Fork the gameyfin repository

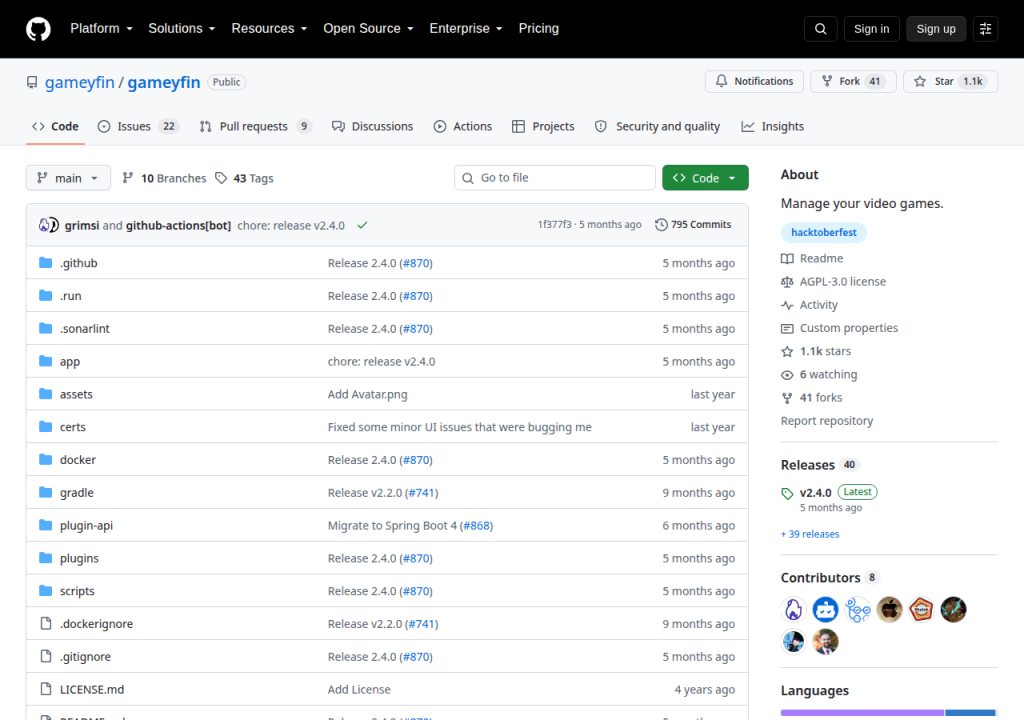pyautogui.click(x=853, y=81)
